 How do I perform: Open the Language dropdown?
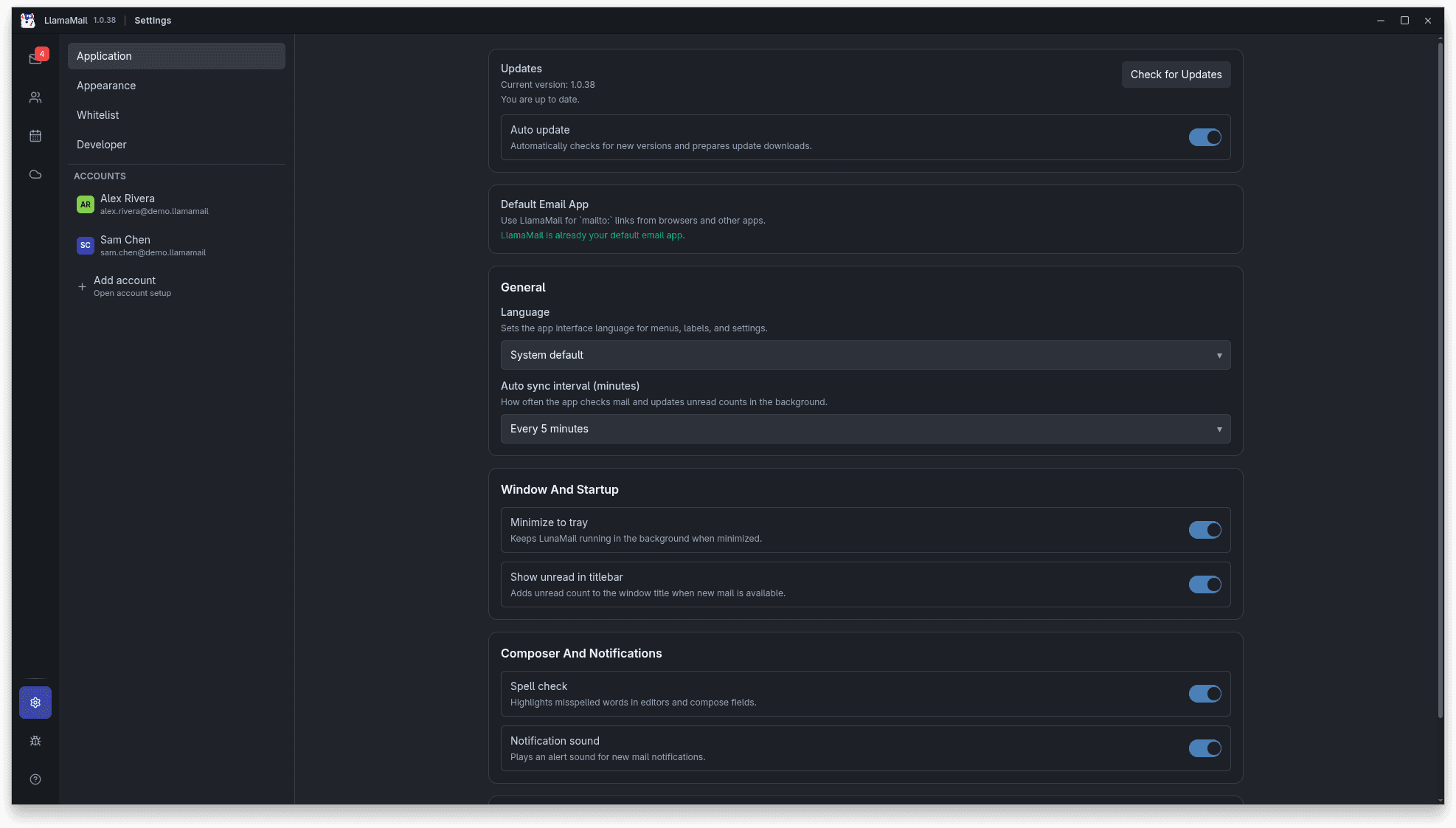(x=864, y=355)
